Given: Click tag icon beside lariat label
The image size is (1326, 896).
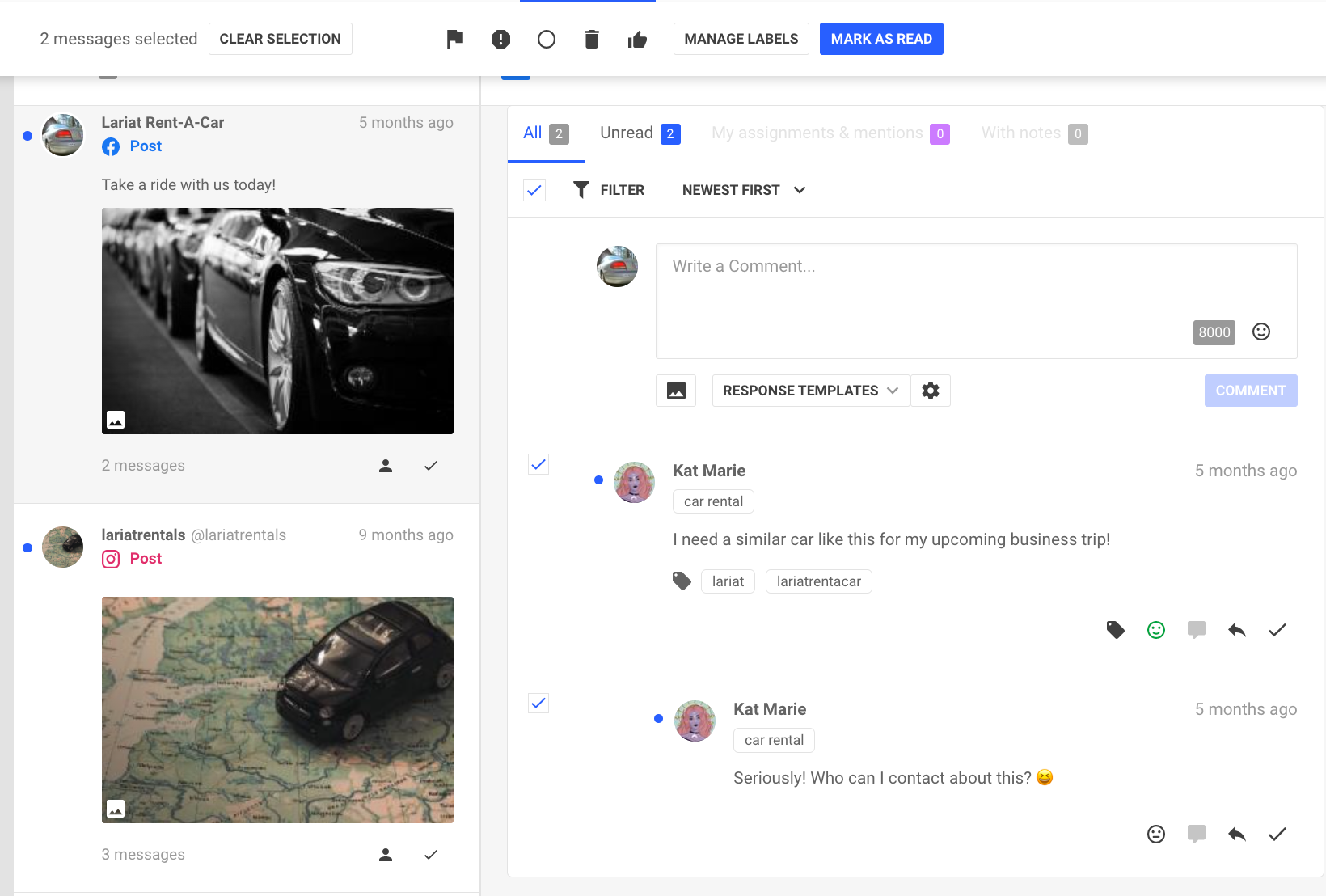Looking at the screenshot, I should pos(682,581).
